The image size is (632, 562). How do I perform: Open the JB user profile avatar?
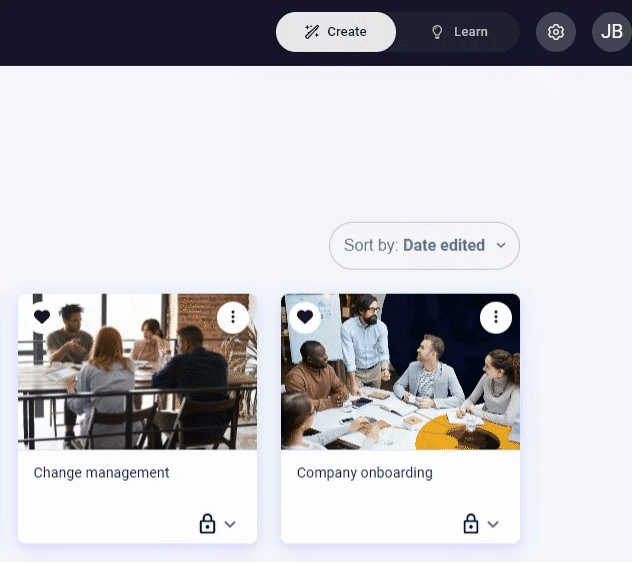[x=611, y=32]
